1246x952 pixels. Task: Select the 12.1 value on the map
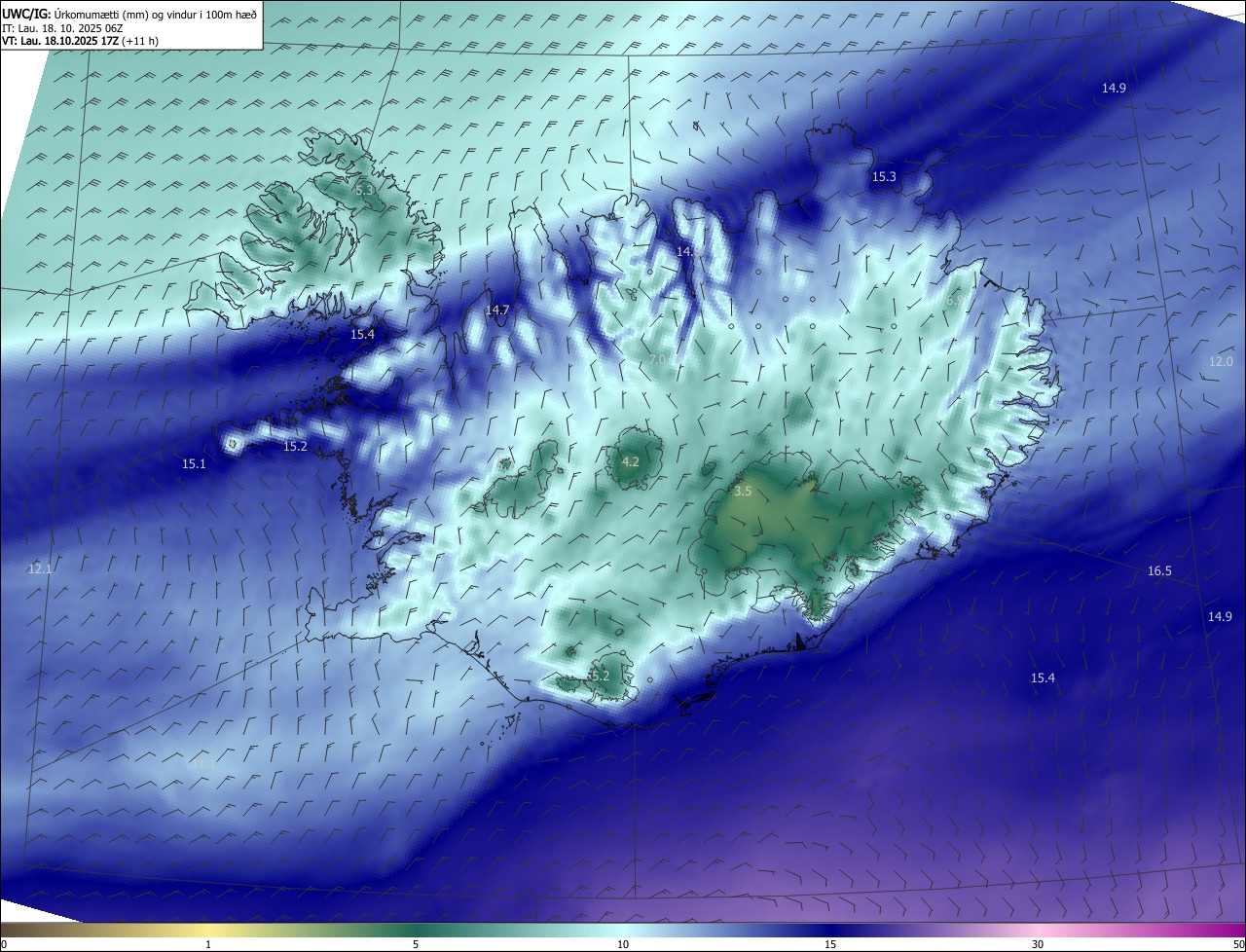pyautogui.click(x=40, y=568)
